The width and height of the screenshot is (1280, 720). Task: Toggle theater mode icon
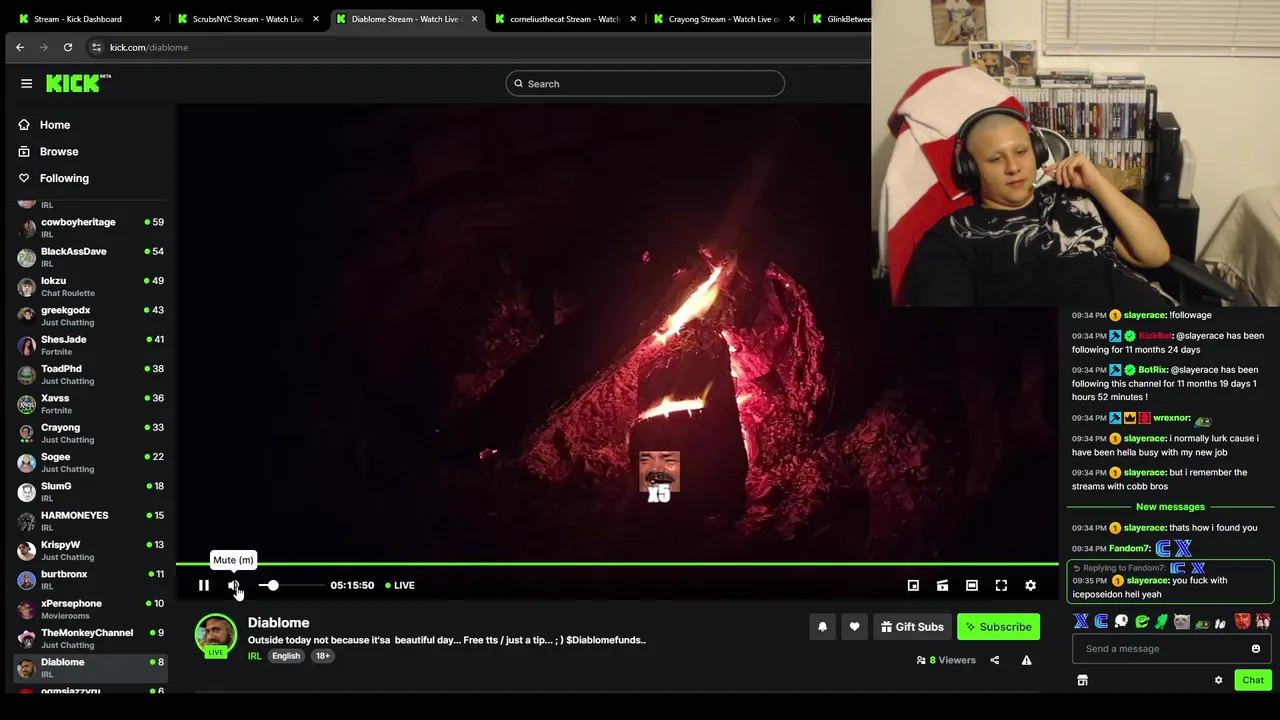(972, 585)
